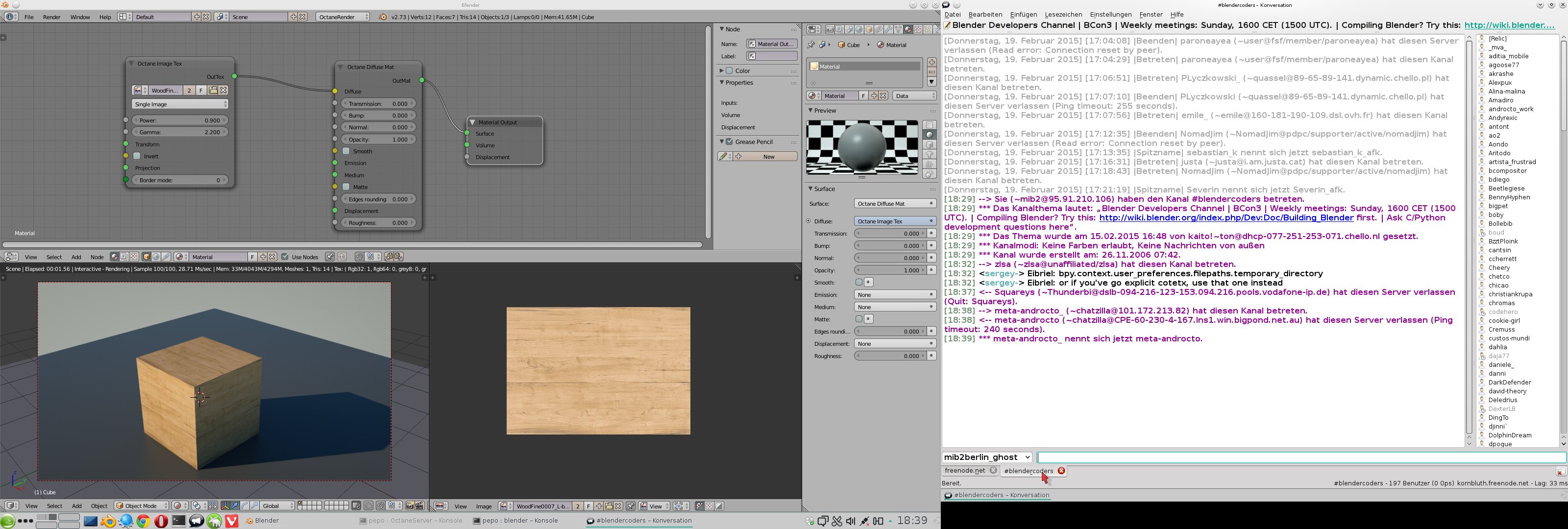Switch to the freenode.net tab
Viewport: 1568px width, 529px height.
point(964,471)
